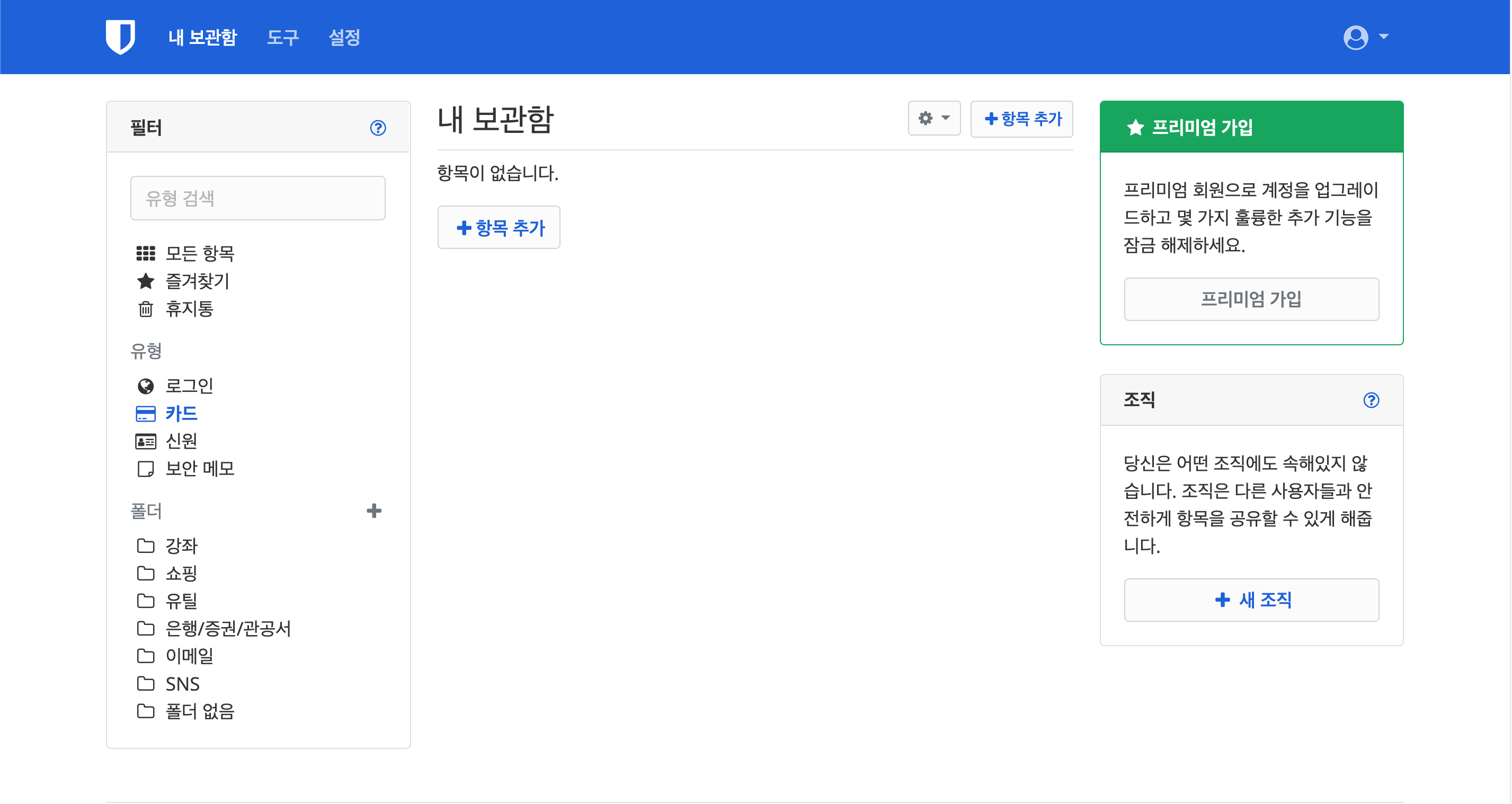
Task: Open the 유틸 folder
Action: [181, 601]
